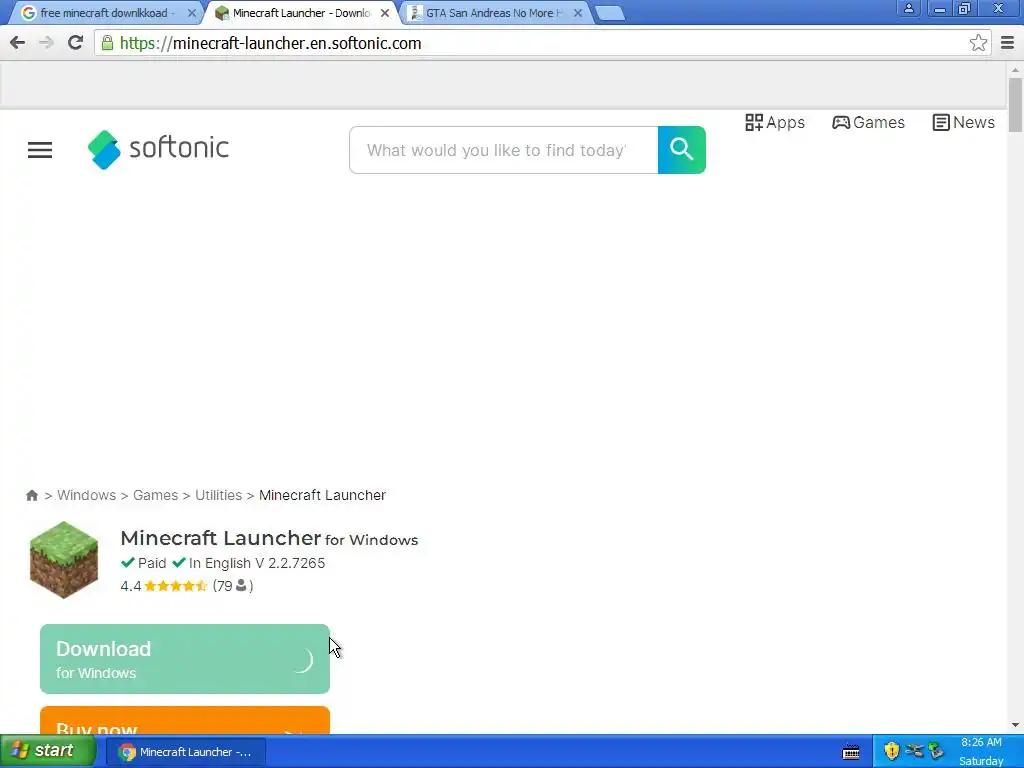The width and height of the screenshot is (1024, 768).
Task: Click the browser forward arrow
Action: 46,43
